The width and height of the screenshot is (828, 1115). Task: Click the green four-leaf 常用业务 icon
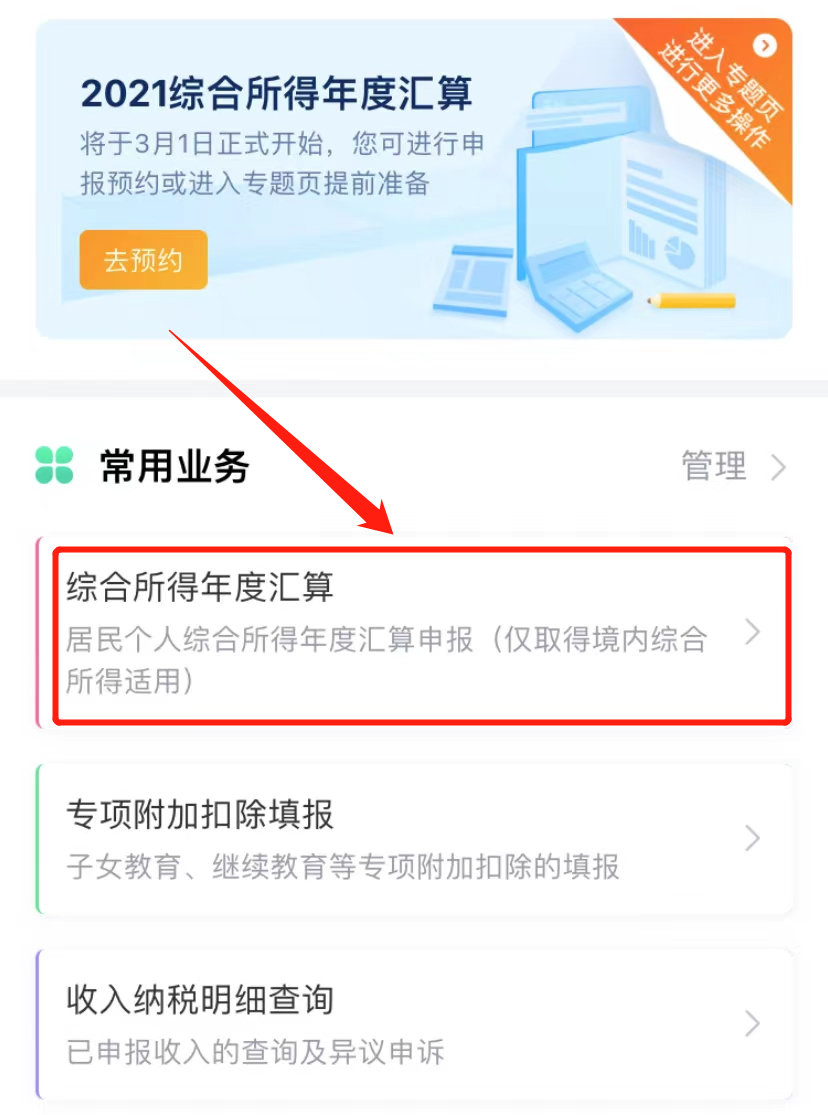click(x=55, y=465)
